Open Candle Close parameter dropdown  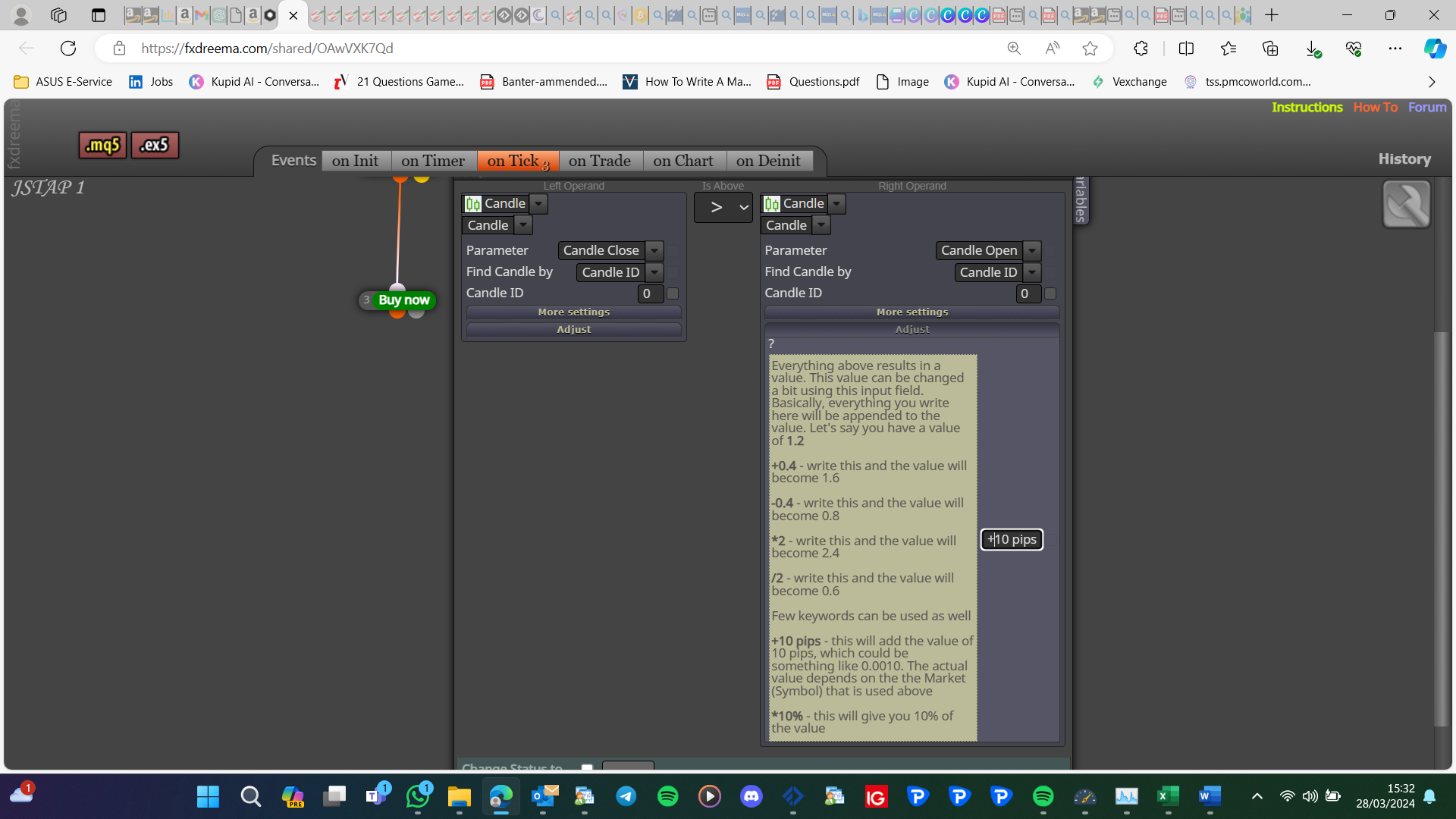654,250
